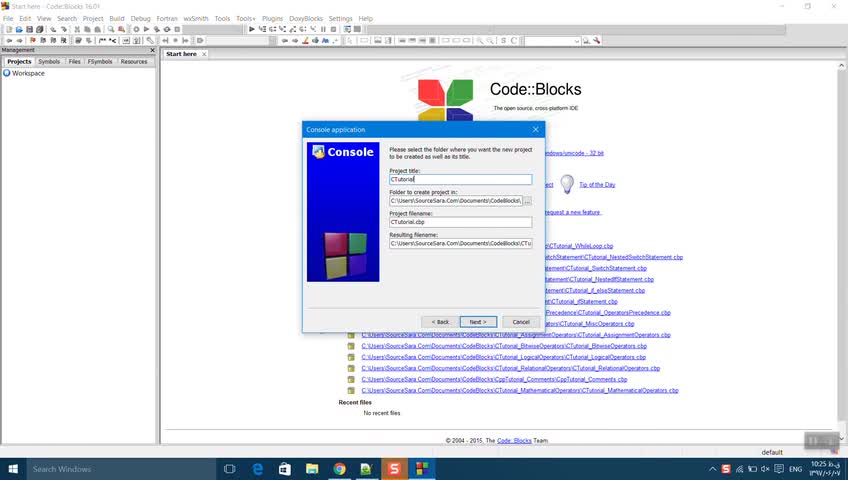Image resolution: width=848 pixels, height=480 pixels.
Task: Switch to the FSymbols tab
Action: point(100,62)
